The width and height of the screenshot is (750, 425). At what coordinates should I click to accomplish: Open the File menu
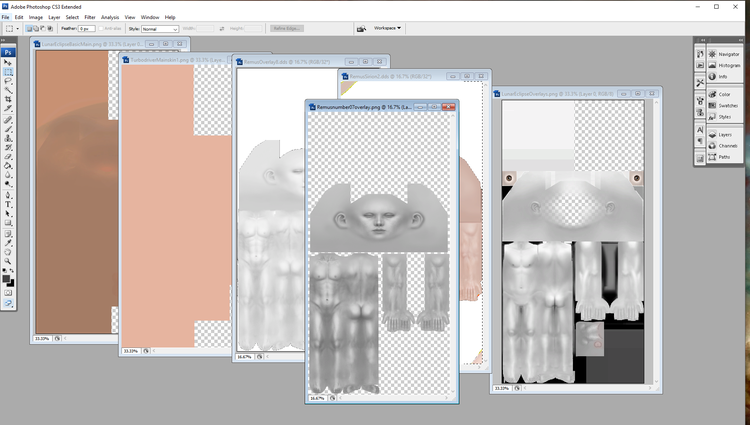click(x=5, y=17)
